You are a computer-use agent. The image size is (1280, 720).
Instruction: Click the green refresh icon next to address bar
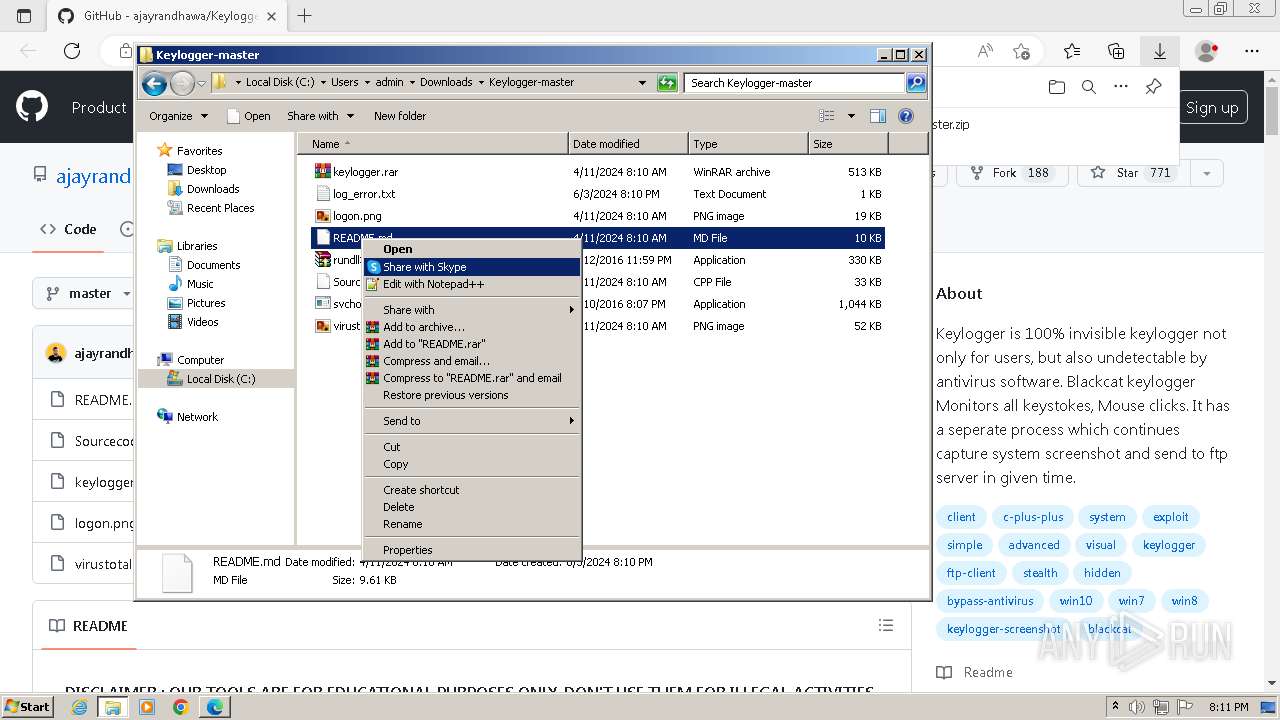click(x=667, y=83)
